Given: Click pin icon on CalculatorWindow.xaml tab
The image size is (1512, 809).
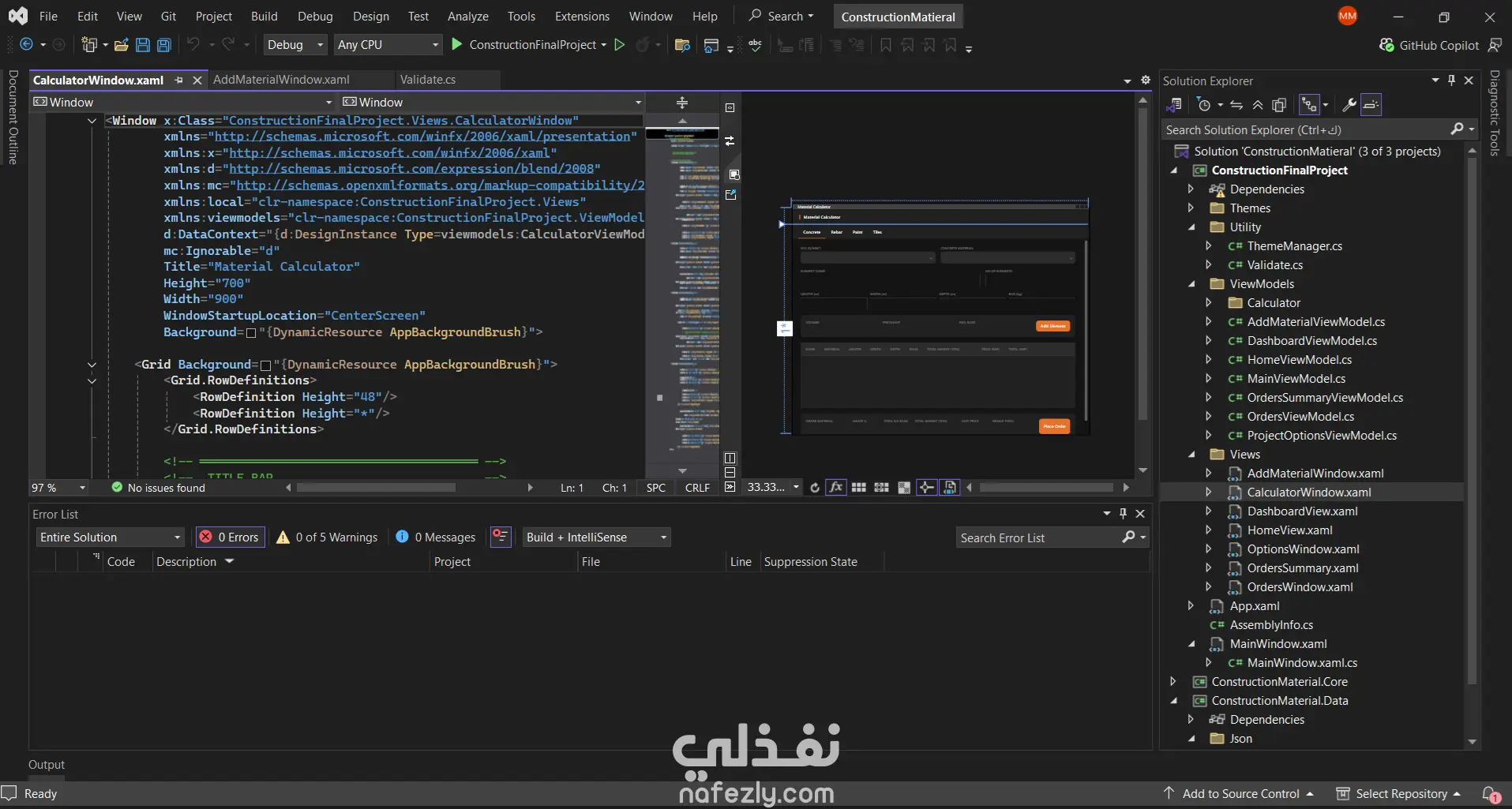Looking at the screenshot, I should 179,80.
